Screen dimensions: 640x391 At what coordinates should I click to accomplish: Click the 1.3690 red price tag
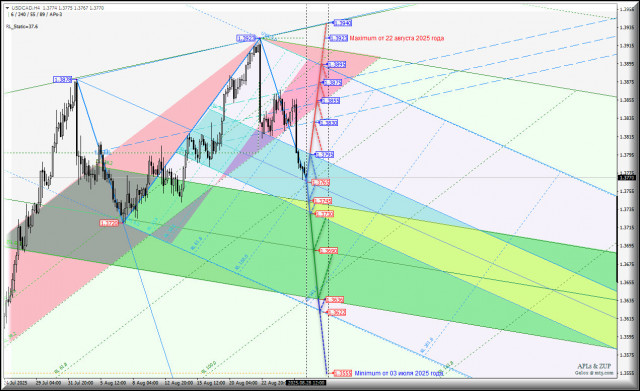329,251
